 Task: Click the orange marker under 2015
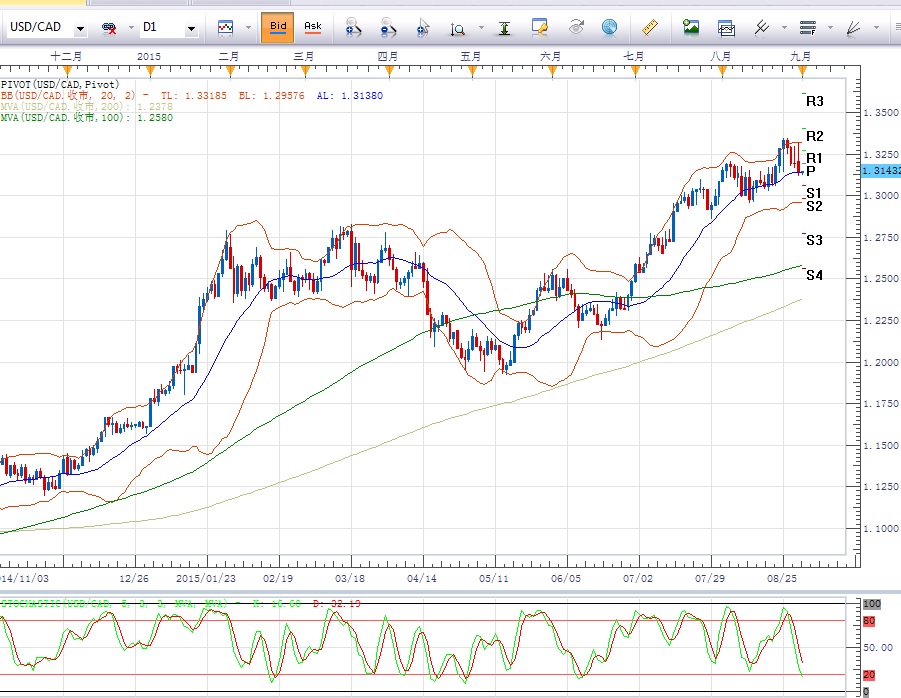tap(151, 71)
